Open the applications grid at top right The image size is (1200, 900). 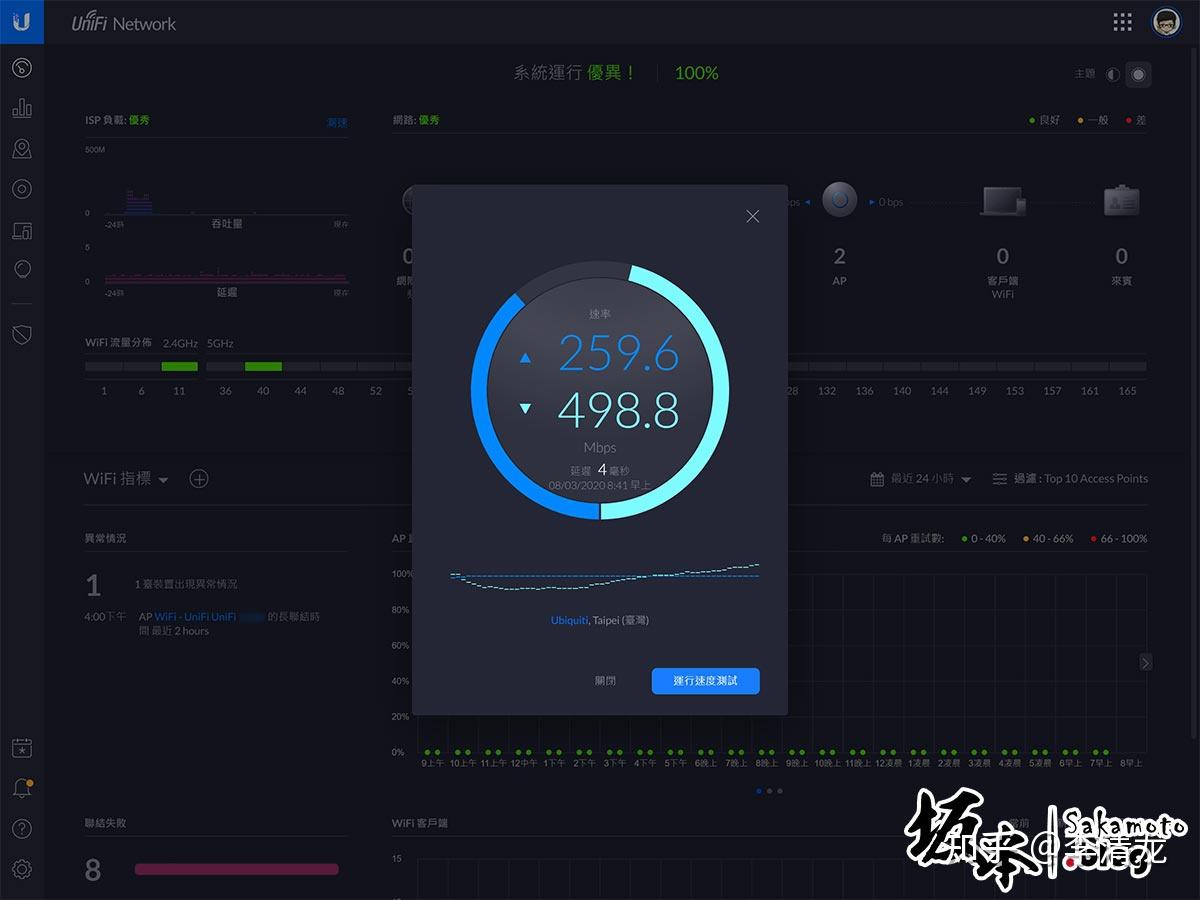coord(1122,21)
